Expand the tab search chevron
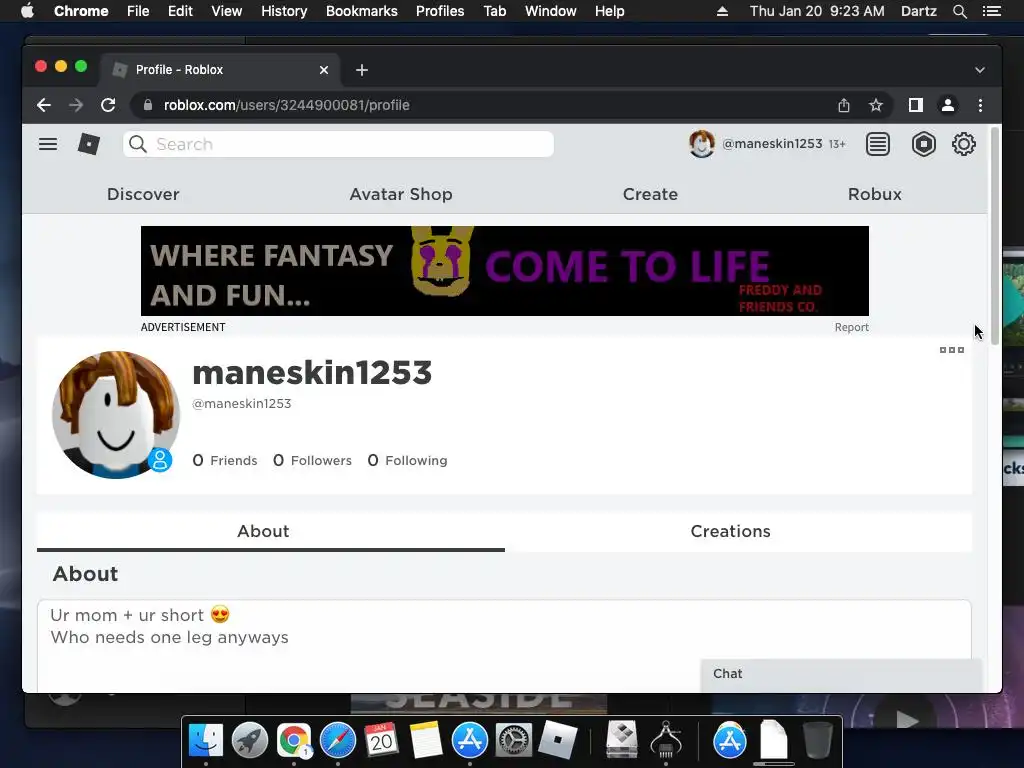The width and height of the screenshot is (1024, 768). (980, 70)
